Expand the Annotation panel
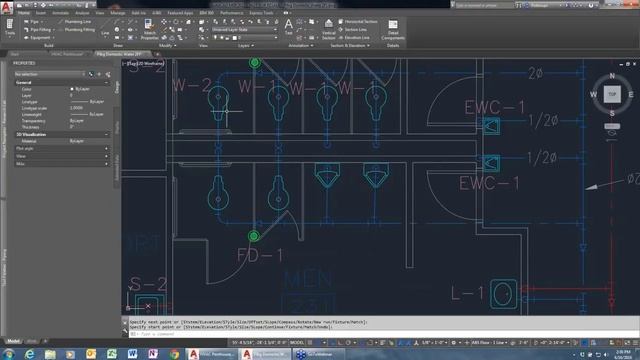The width and height of the screenshot is (640, 360). click(x=301, y=46)
